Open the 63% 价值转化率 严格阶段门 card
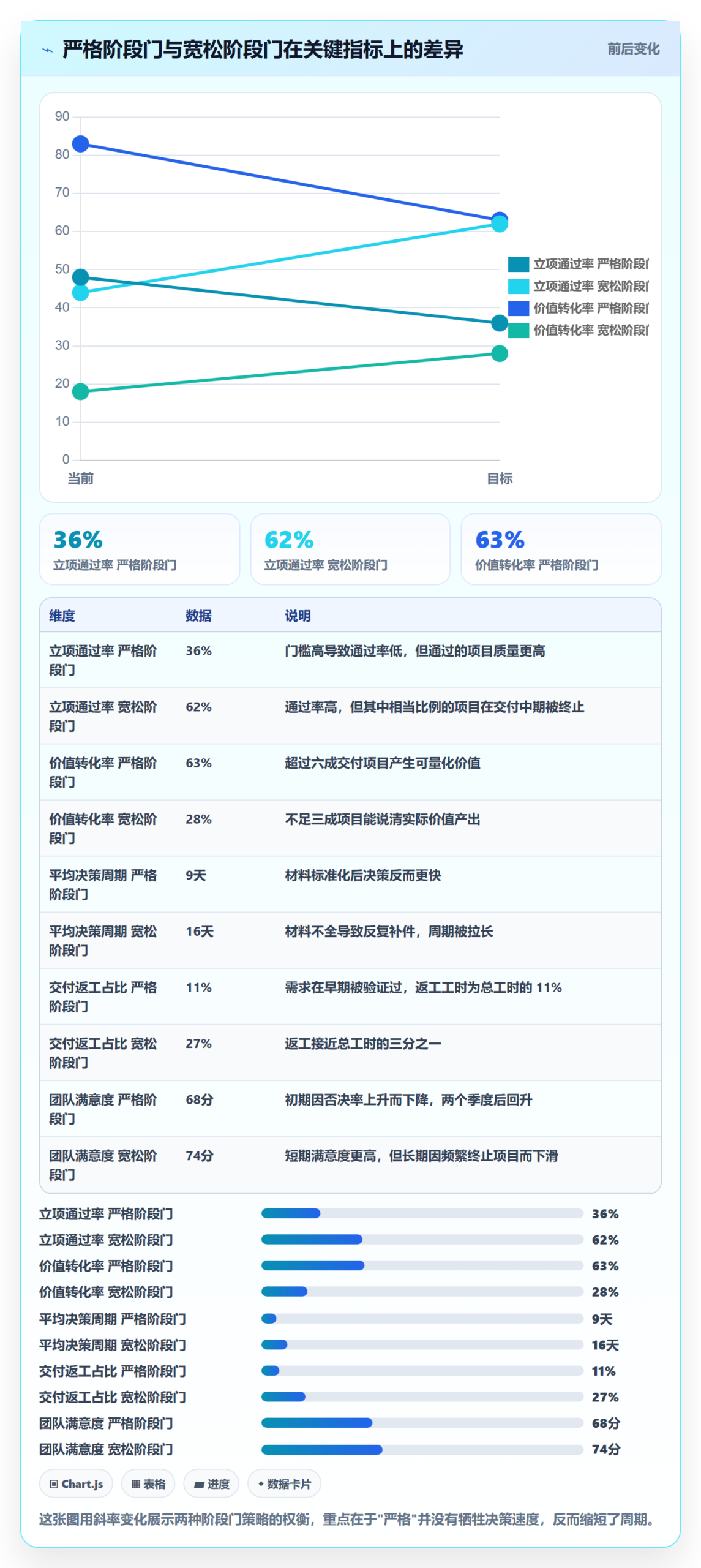This screenshot has width=701, height=1568. pos(561,549)
